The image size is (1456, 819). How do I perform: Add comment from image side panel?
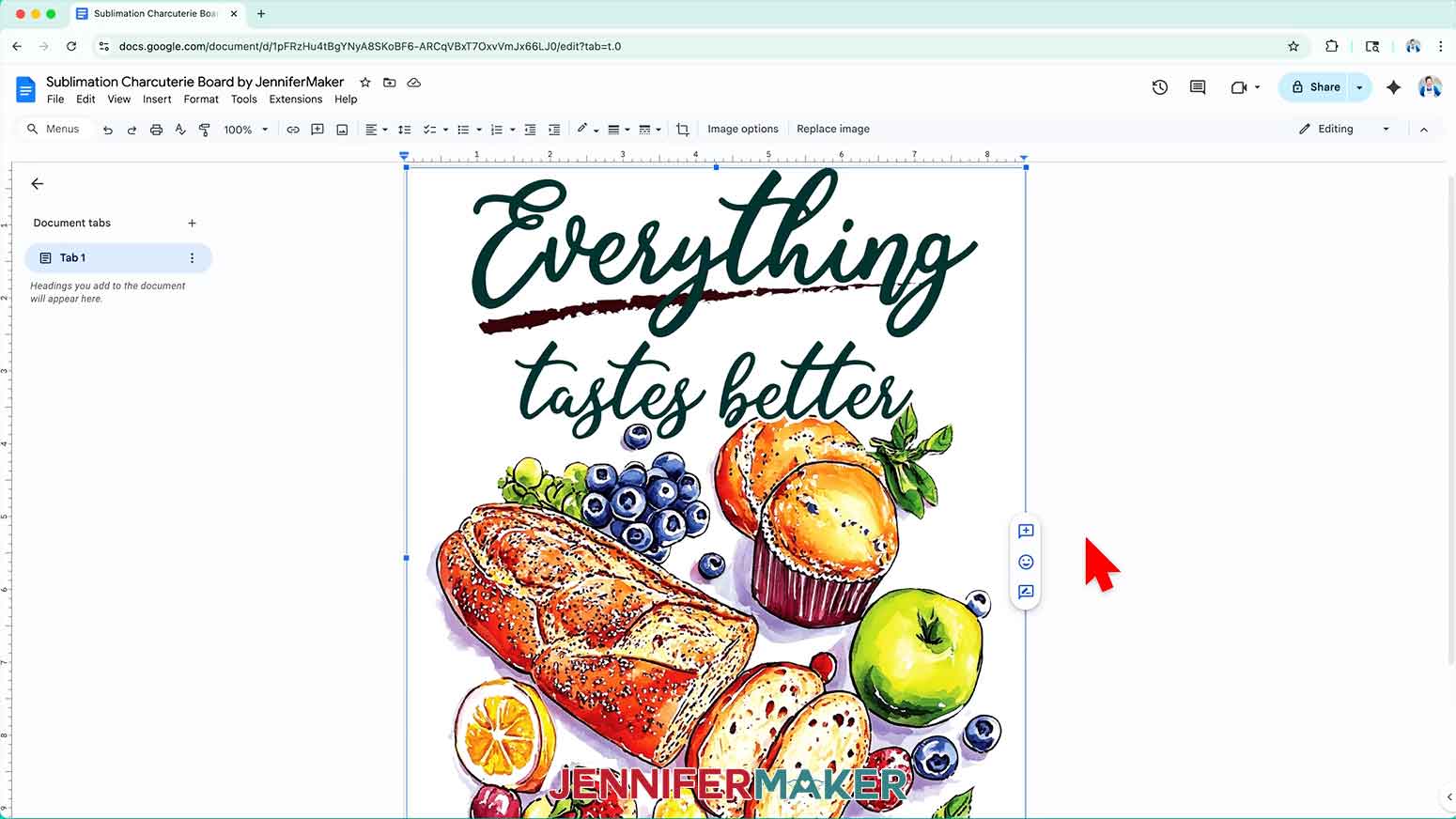click(1026, 532)
